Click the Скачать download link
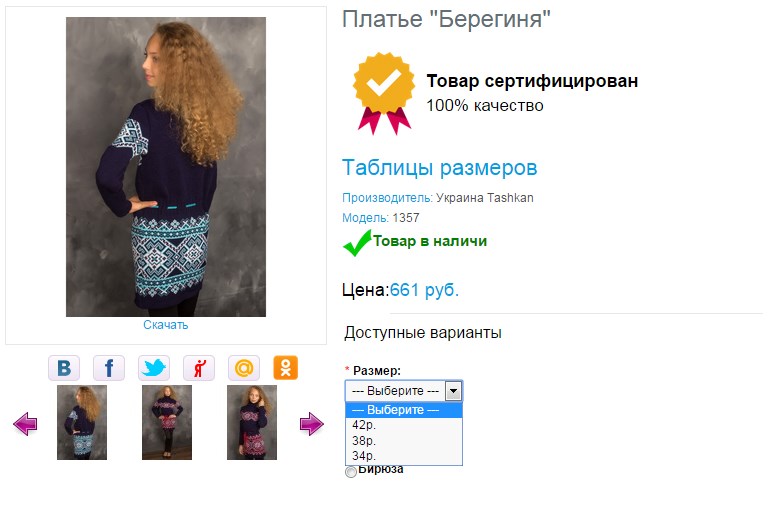 (x=166, y=325)
